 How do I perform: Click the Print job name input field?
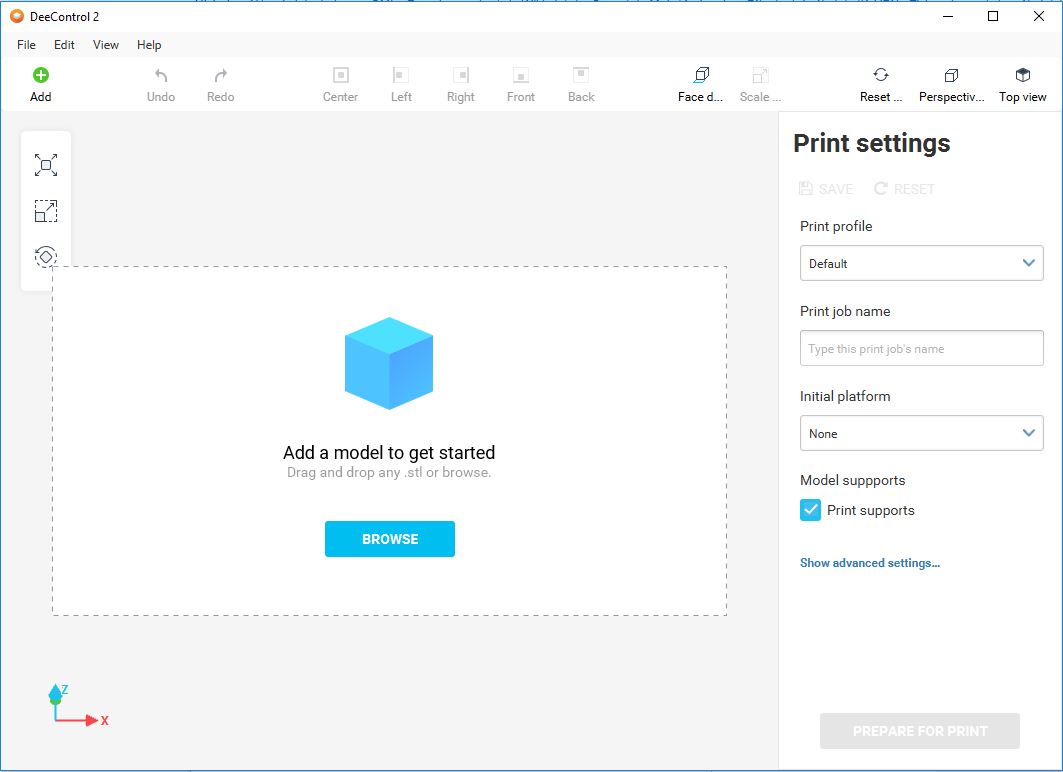point(921,349)
